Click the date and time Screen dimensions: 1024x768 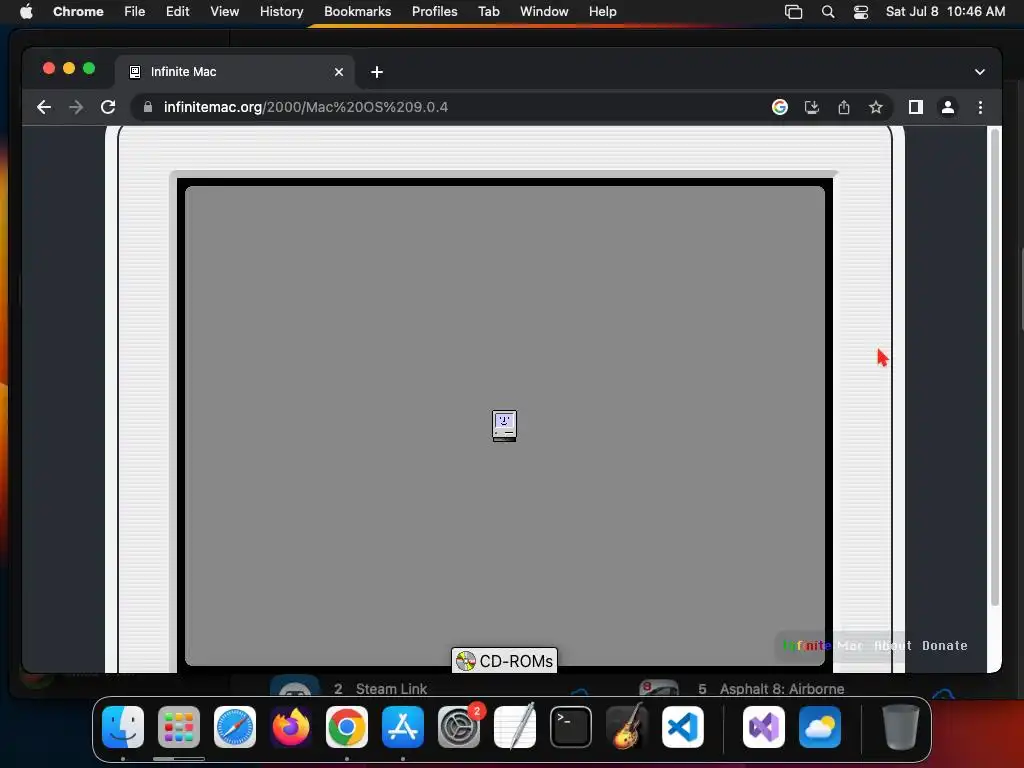tap(945, 12)
